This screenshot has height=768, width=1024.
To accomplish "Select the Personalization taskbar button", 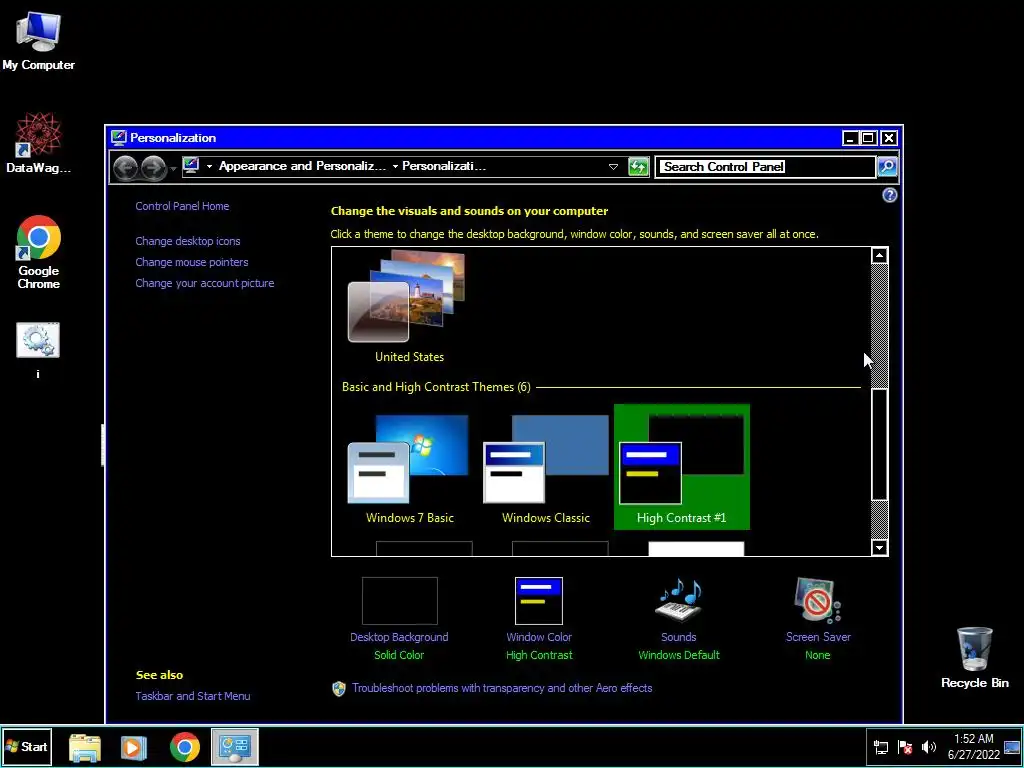I will 234,747.
